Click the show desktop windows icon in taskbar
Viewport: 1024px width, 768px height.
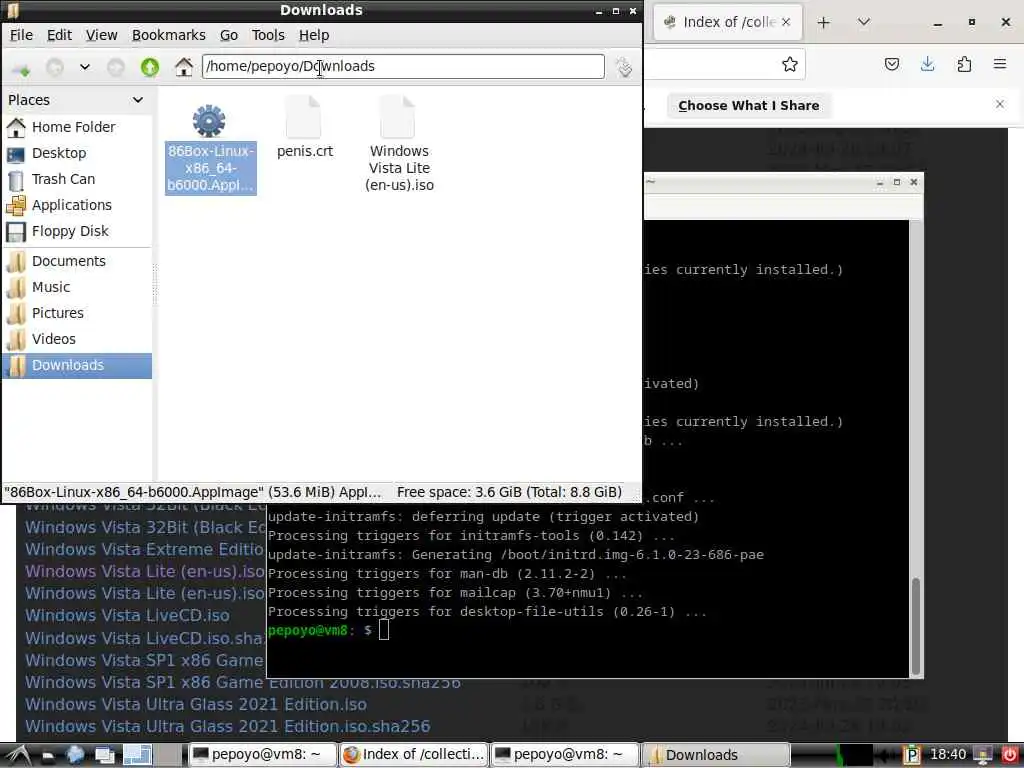pyautogui.click(x=104, y=756)
